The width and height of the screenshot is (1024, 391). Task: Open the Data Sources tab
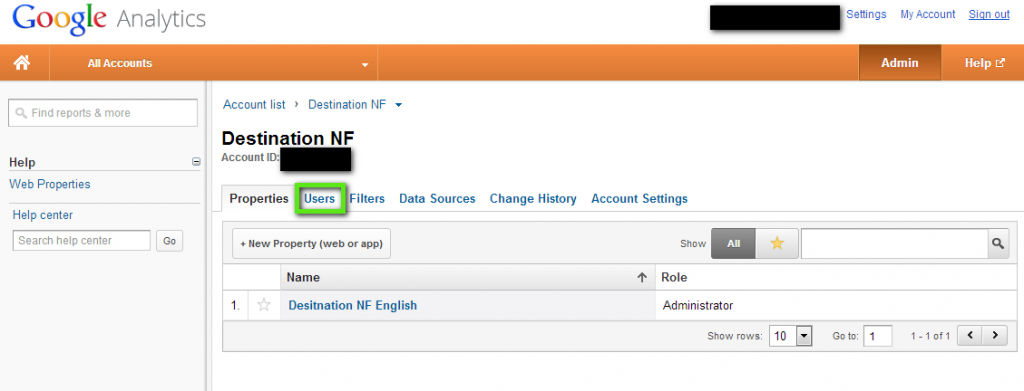coord(438,198)
